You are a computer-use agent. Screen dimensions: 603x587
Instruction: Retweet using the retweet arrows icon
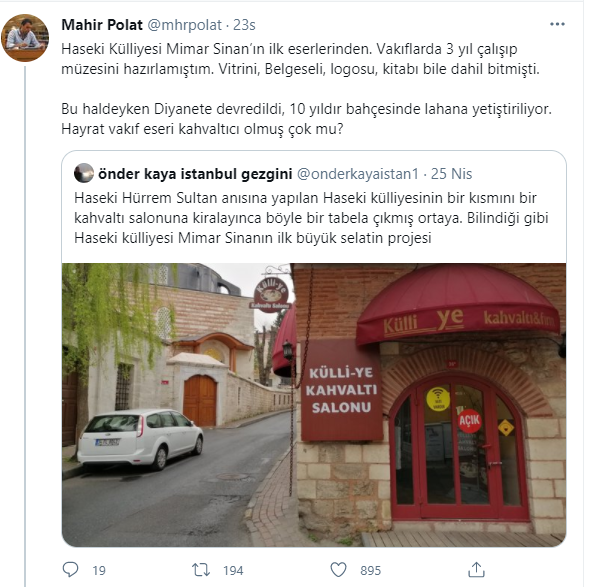point(201,570)
